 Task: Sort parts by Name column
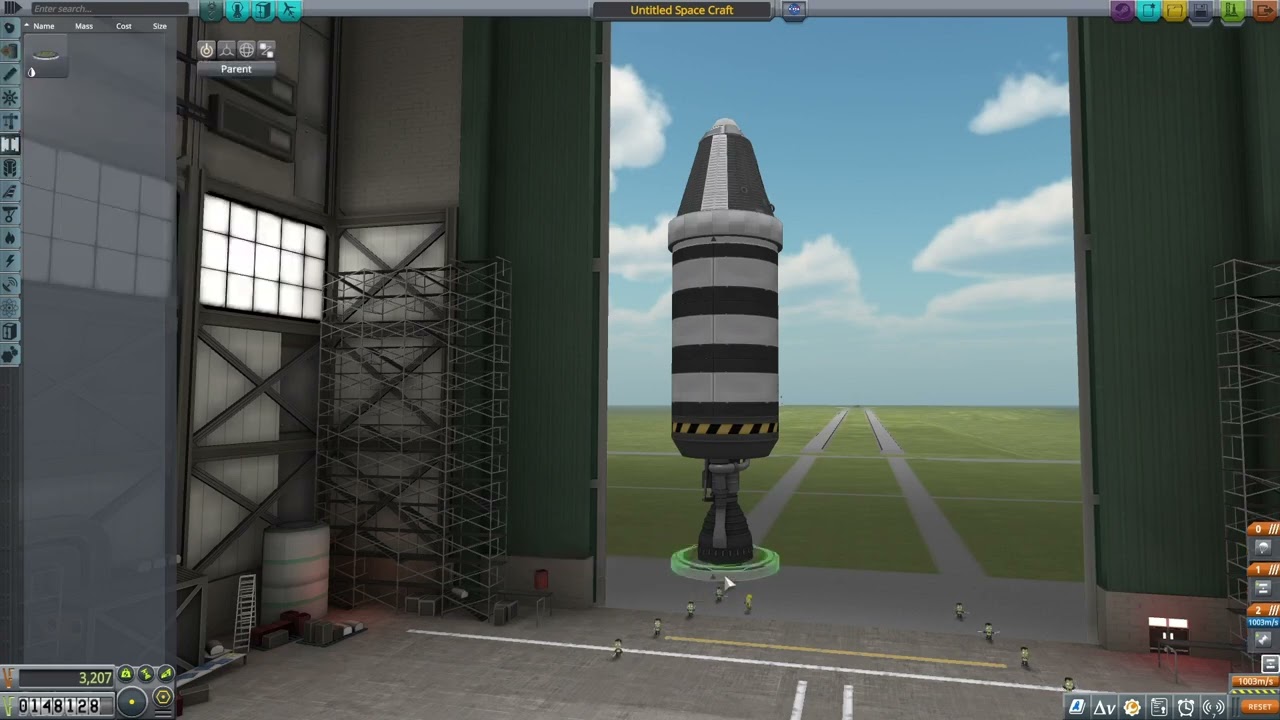[44, 26]
